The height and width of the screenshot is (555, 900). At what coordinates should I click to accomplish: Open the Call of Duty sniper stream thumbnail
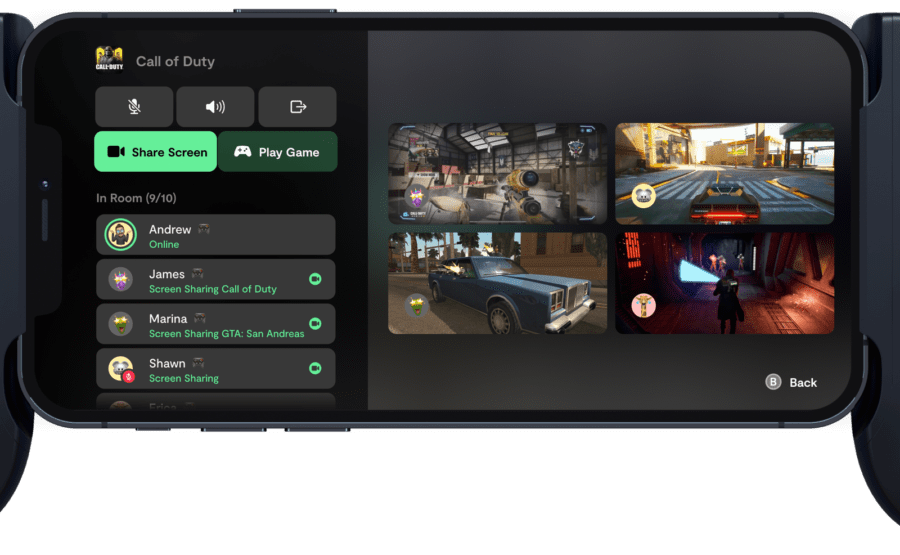coord(498,173)
